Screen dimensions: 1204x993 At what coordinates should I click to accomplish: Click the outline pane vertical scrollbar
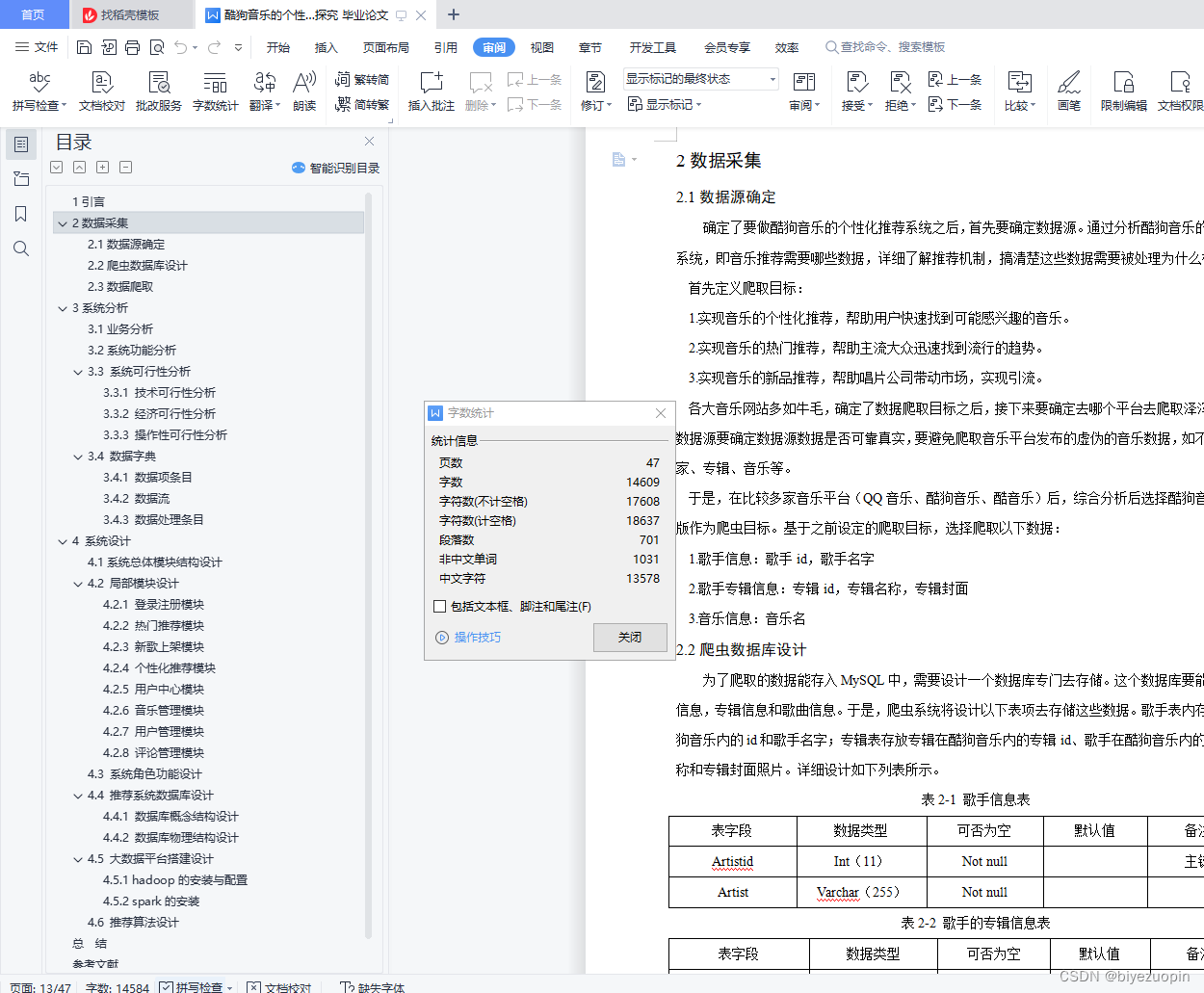click(368, 564)
